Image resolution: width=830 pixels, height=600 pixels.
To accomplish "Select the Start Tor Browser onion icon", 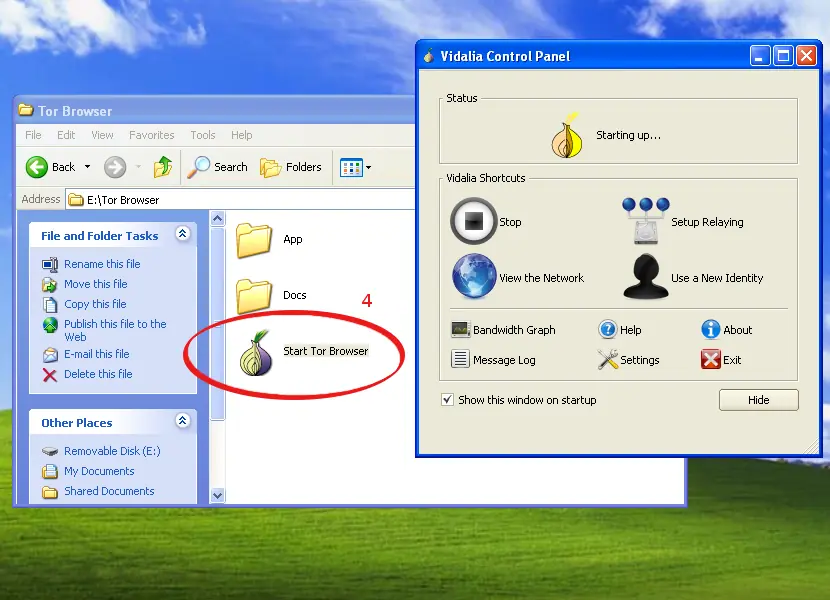I will point(256,353).
